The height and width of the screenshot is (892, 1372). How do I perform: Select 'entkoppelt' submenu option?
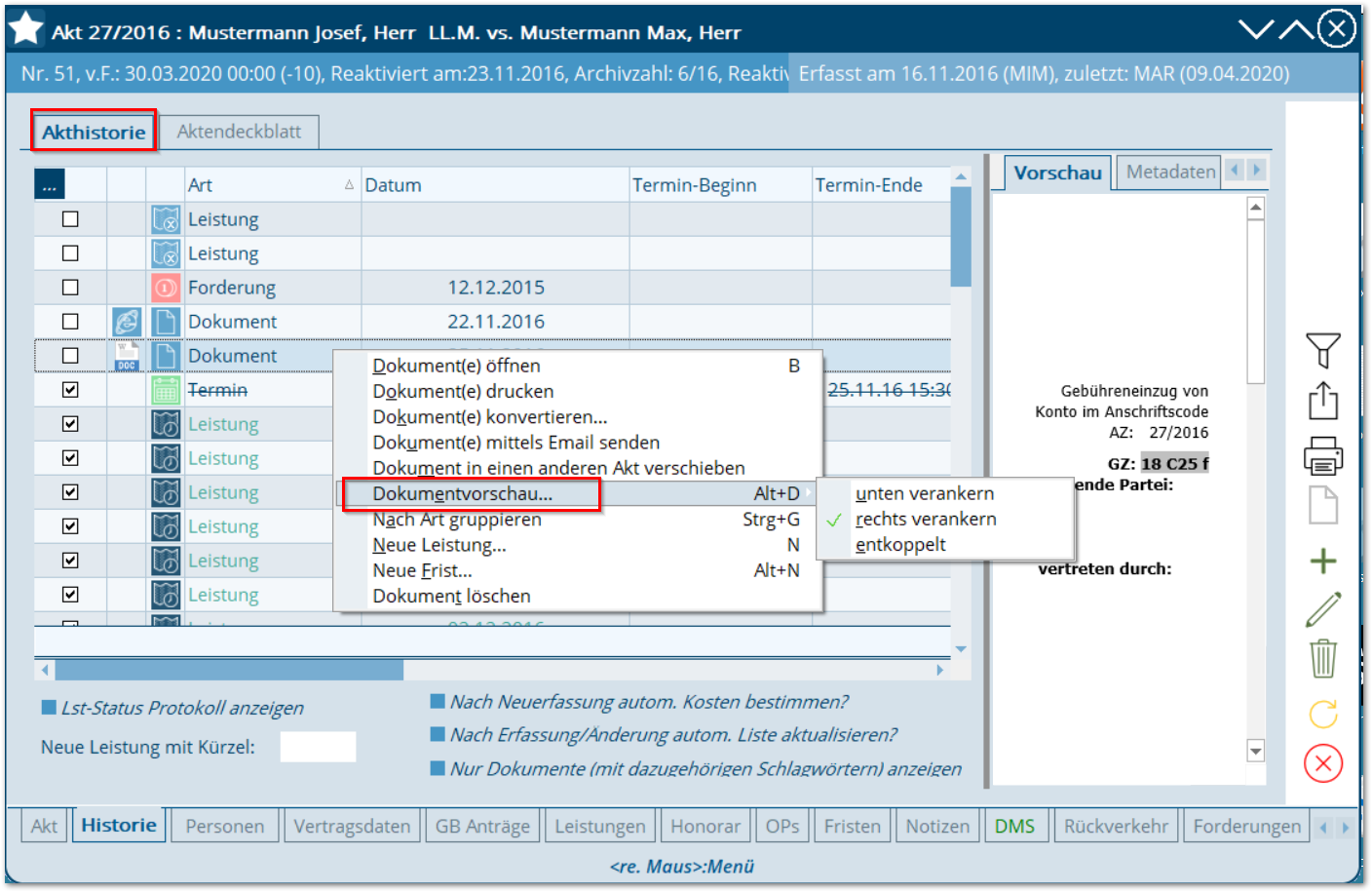coord(900,544)
